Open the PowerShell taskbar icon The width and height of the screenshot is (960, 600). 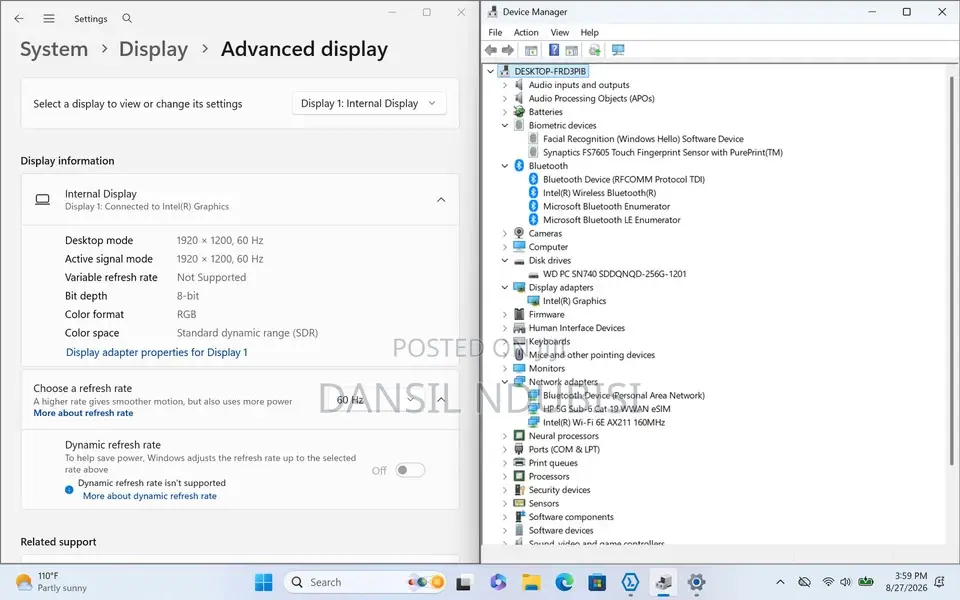[630, 582]
